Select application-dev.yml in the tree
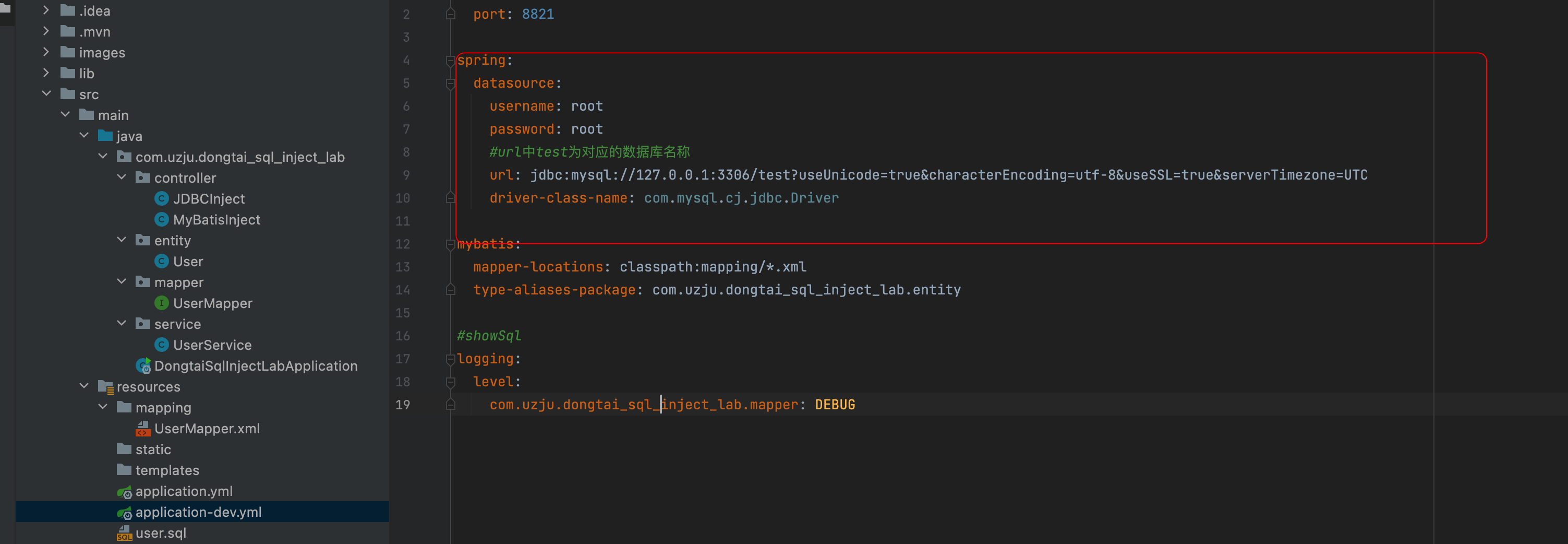This screenshot has width=1568, height=544. coord(198,512)
